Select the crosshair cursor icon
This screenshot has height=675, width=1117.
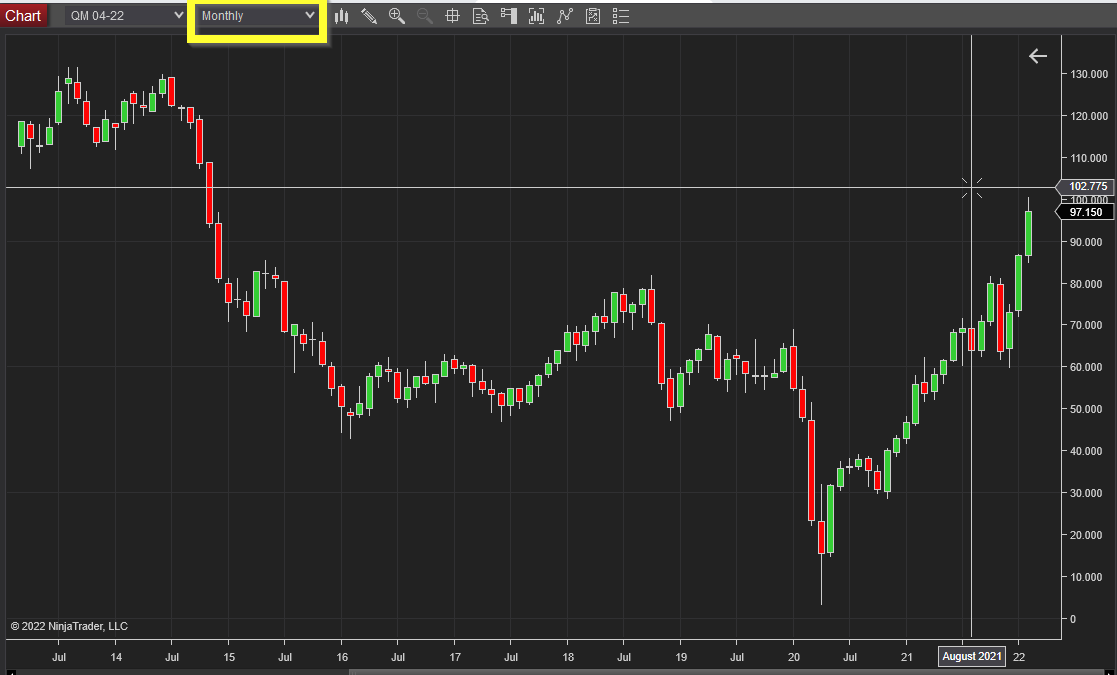point(452,16)
